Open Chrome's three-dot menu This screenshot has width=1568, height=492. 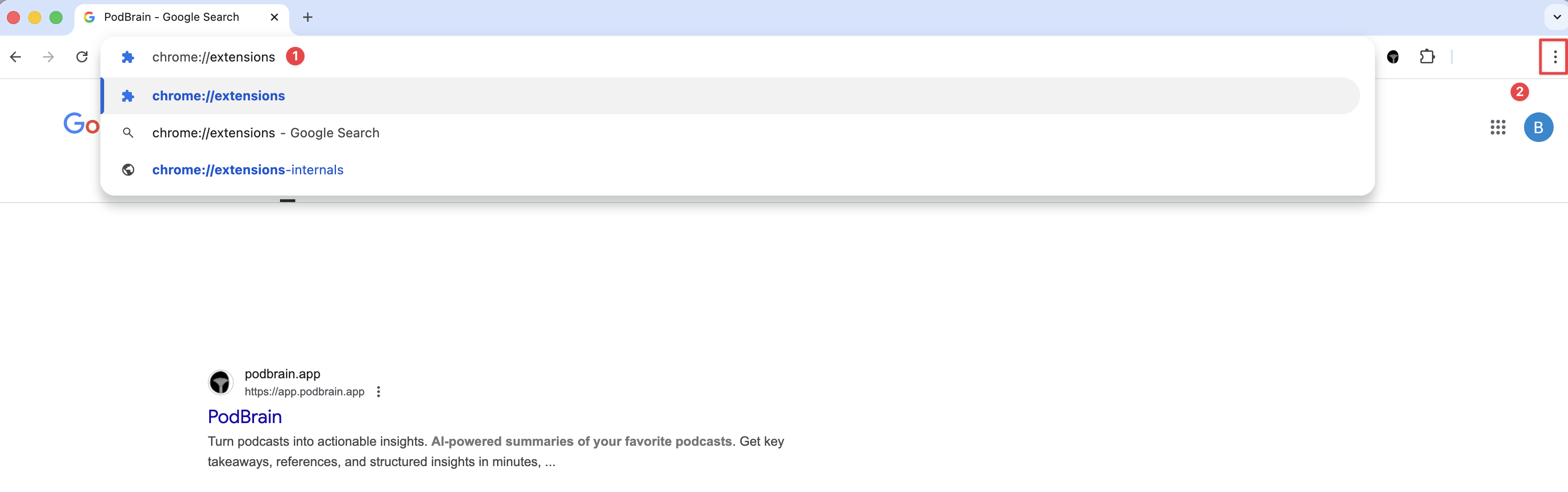coord(1555,57)
